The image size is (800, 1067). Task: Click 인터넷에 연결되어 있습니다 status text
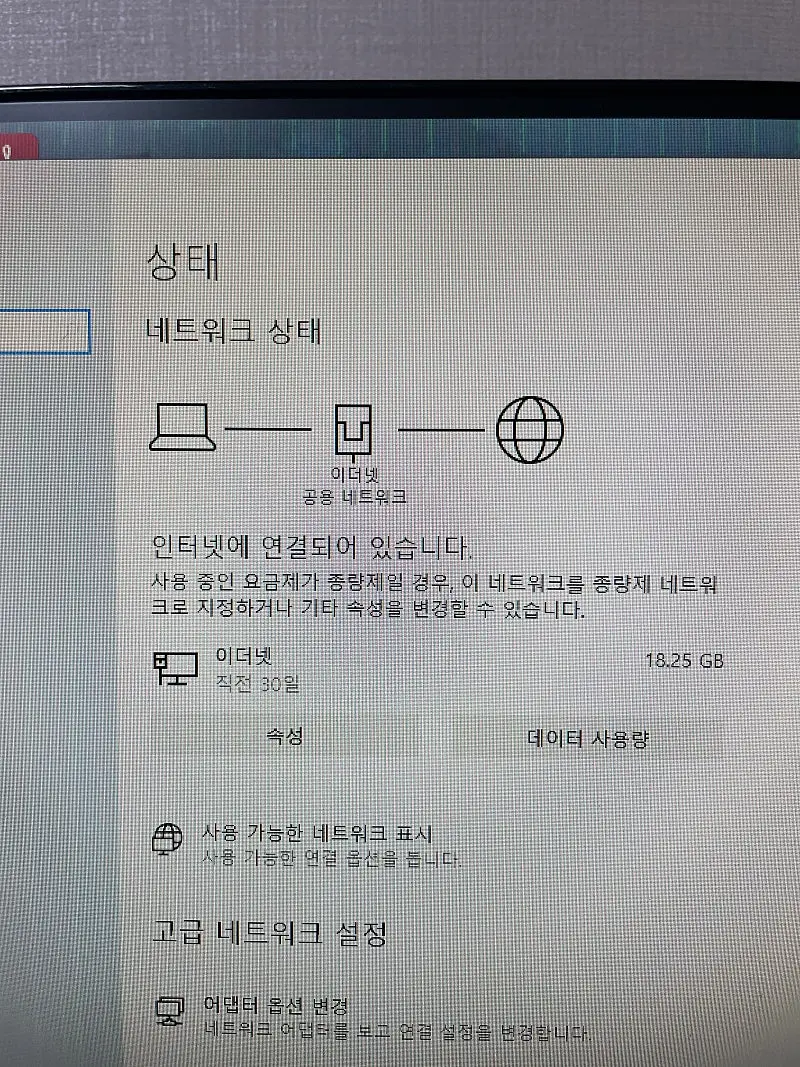[310, 548]
